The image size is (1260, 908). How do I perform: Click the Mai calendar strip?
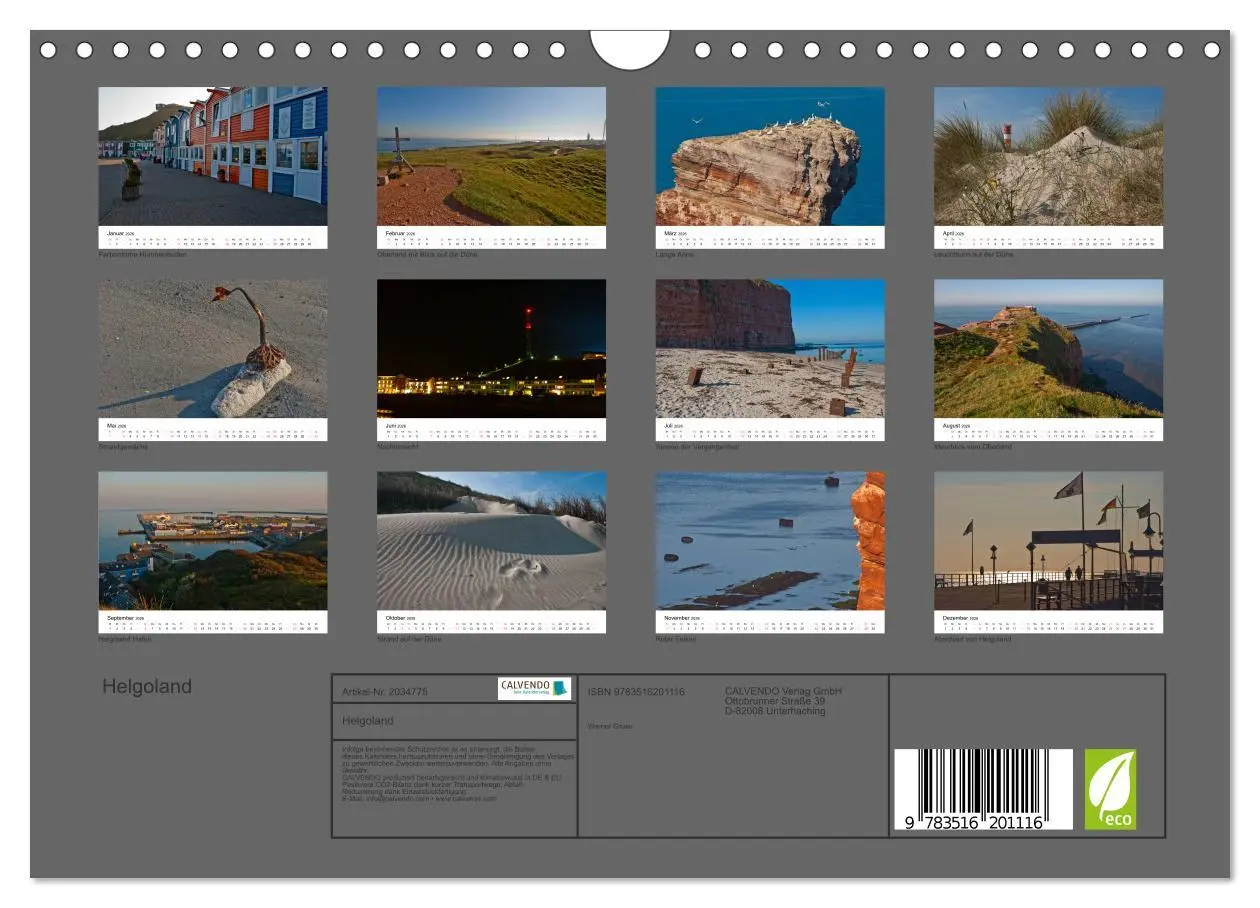213,430
